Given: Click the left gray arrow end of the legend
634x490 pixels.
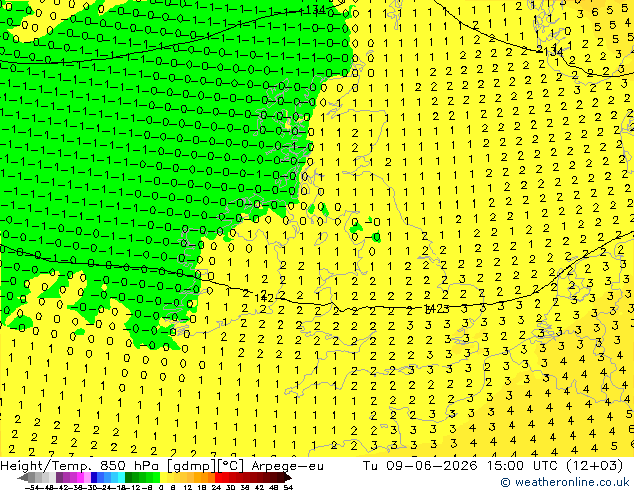Looking at the screenshot, I should click(22, 478).
